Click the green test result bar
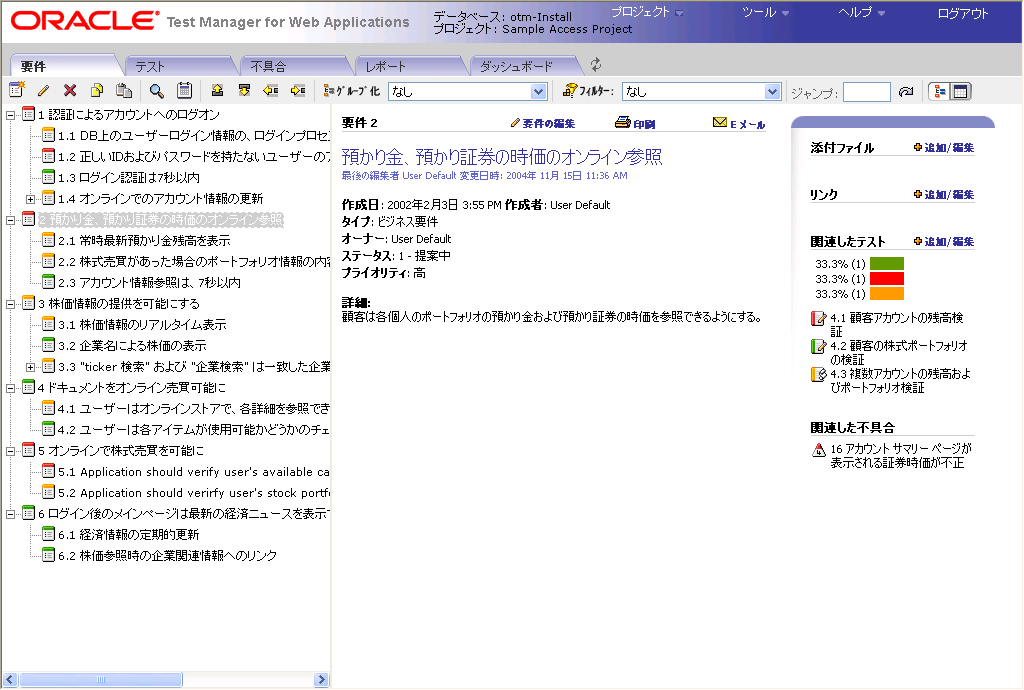This screenshot has width=1024, height=690. click(x=887, y=264)
